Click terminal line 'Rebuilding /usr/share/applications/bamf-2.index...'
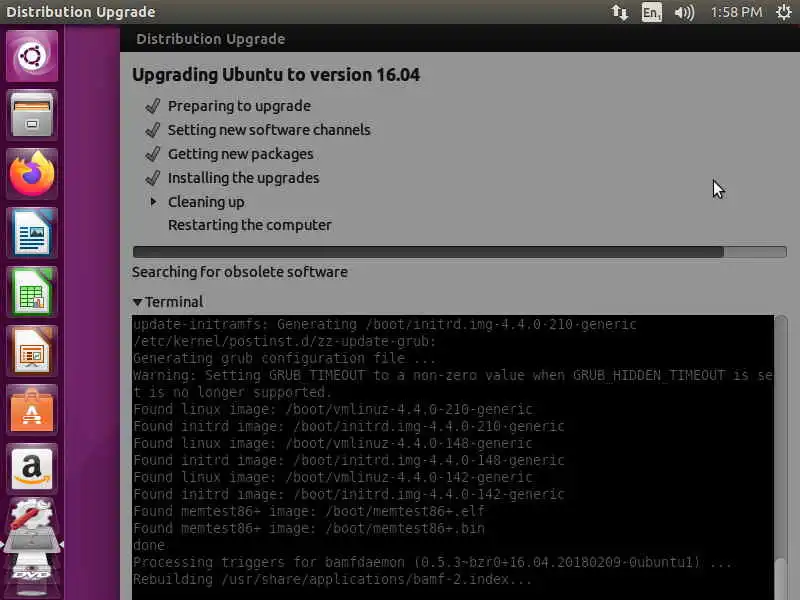The height and width of the screenshot is (600, 800). pyautogui.click(x=333, y=579)
